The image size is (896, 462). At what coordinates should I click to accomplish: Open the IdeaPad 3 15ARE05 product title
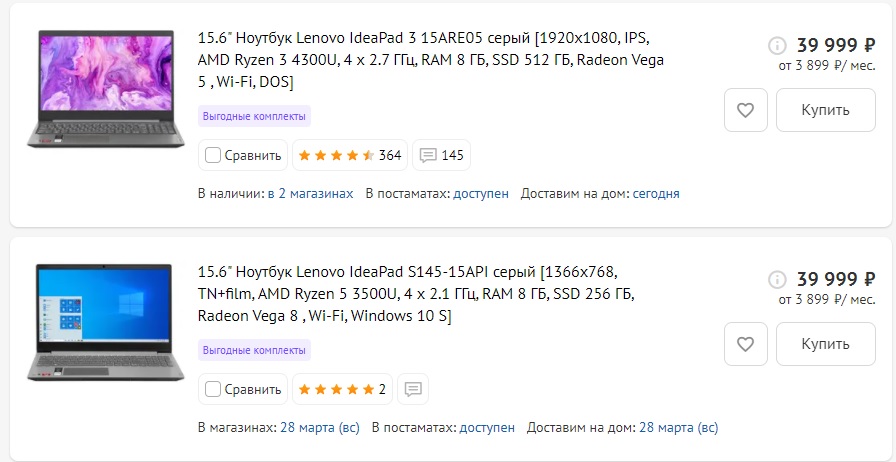pyautogui.click(x=431, y=60)
